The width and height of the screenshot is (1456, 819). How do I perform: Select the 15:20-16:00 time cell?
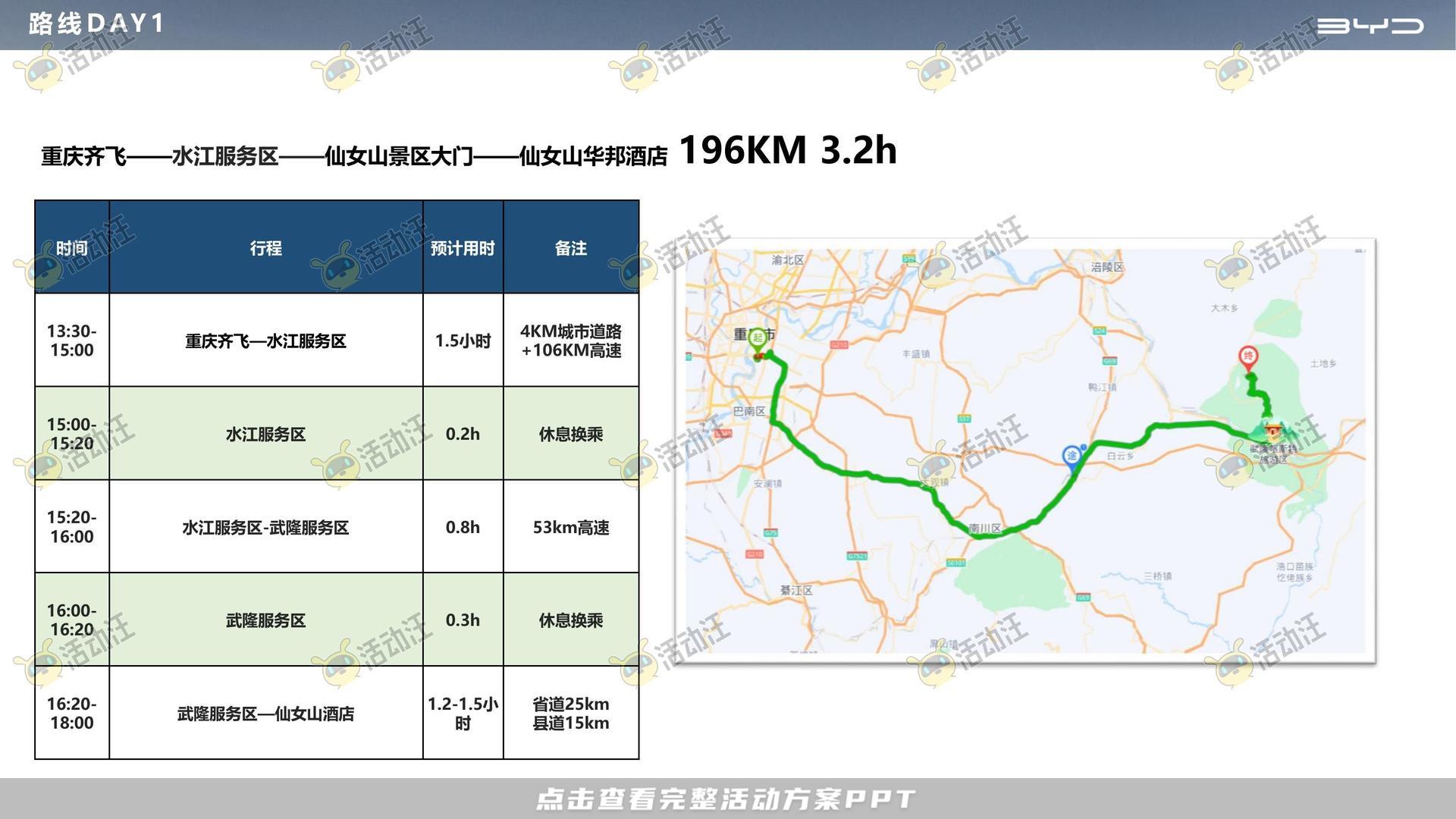(x=72, y=527)
